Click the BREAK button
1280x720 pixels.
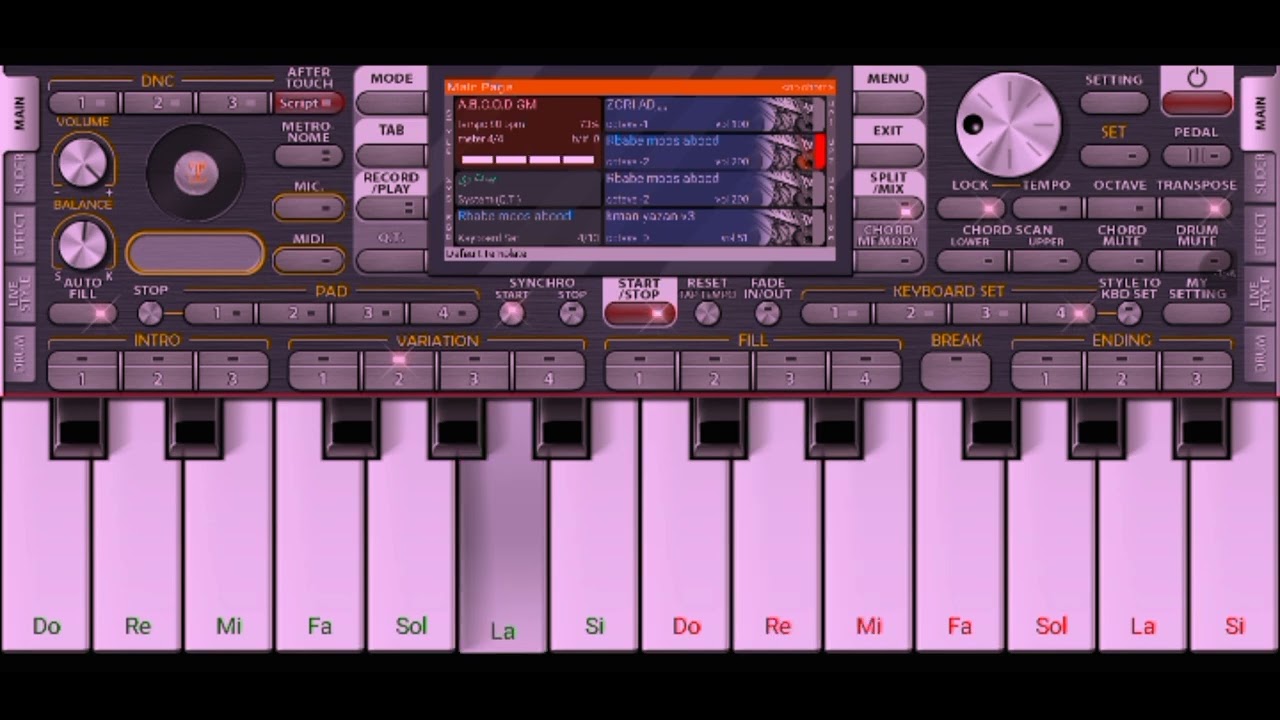point(955,370)
